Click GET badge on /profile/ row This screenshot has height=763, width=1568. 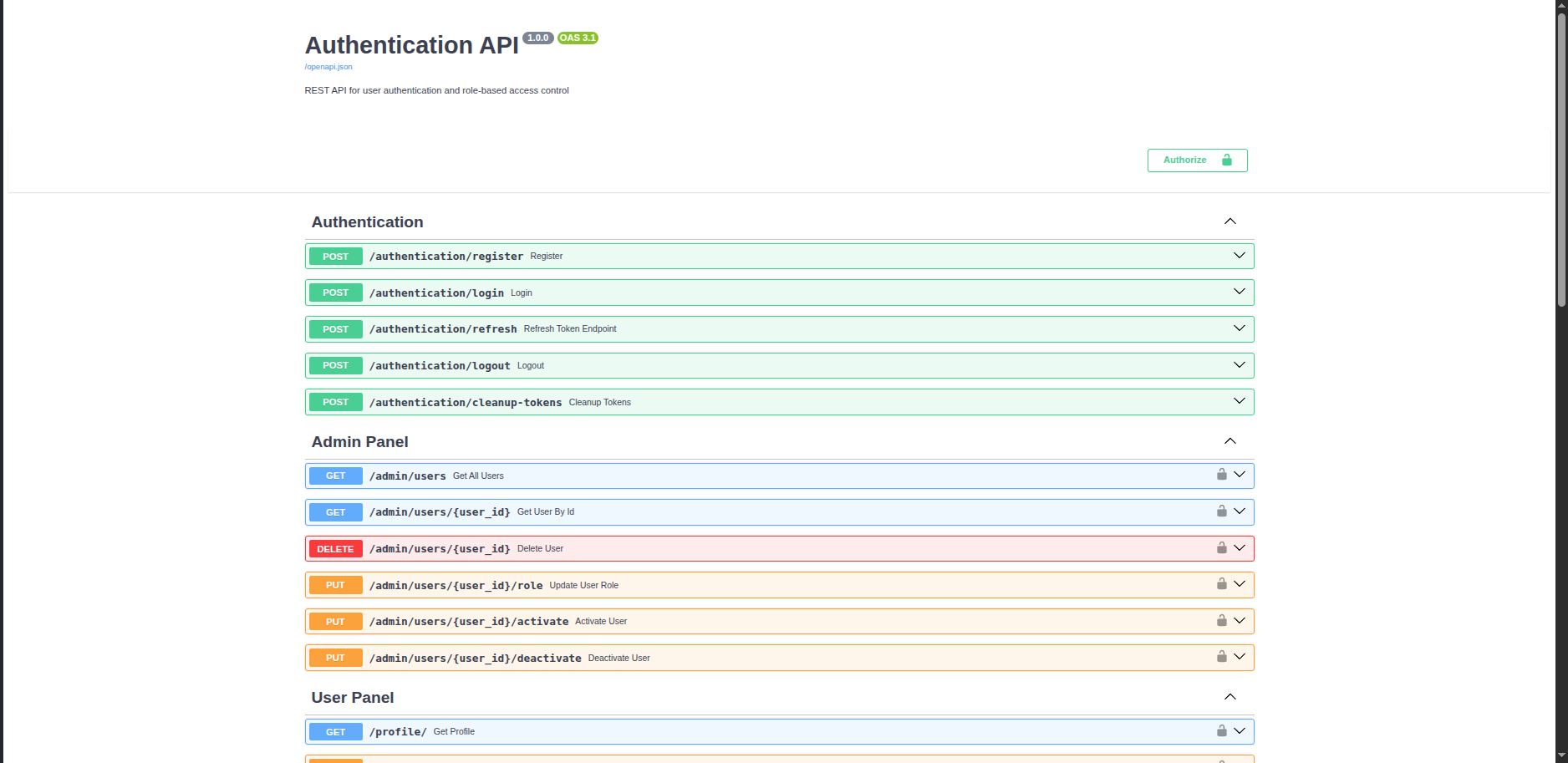coord(335,732)
